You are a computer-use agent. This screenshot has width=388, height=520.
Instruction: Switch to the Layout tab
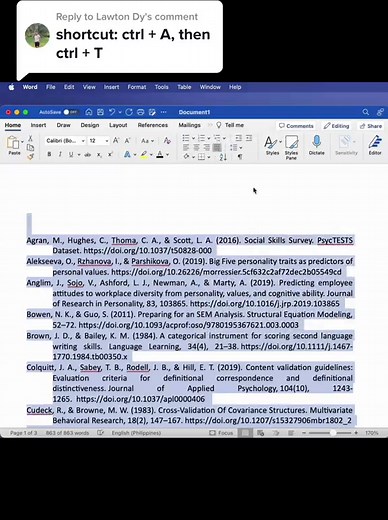(x=118, y=125)
